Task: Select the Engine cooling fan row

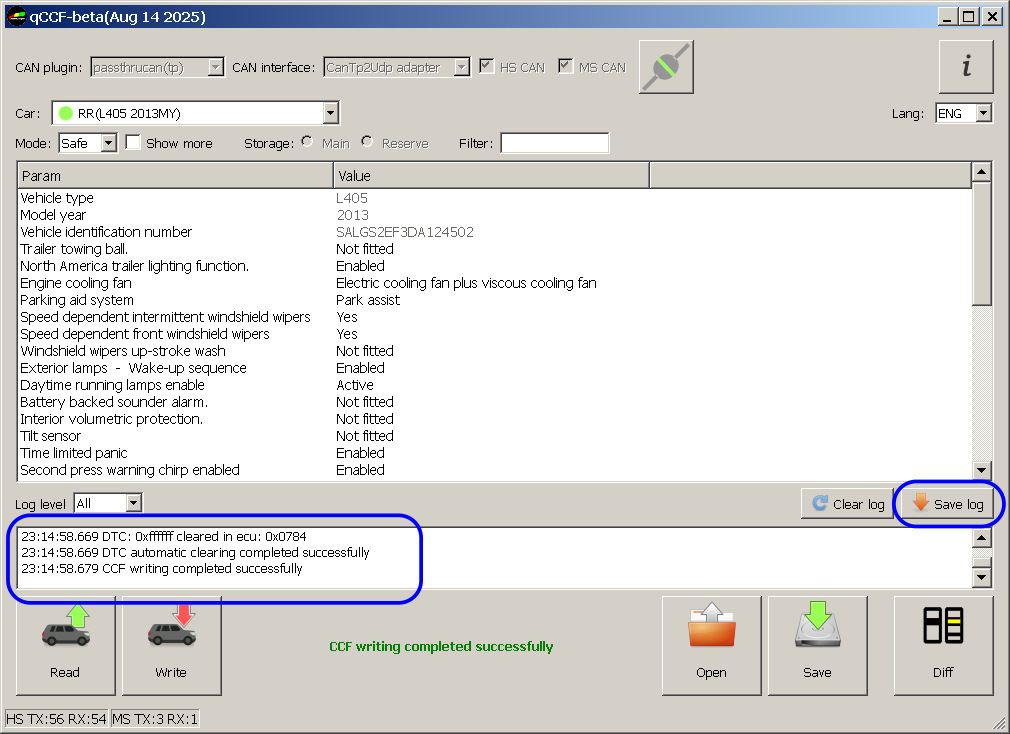Action: 495,283
